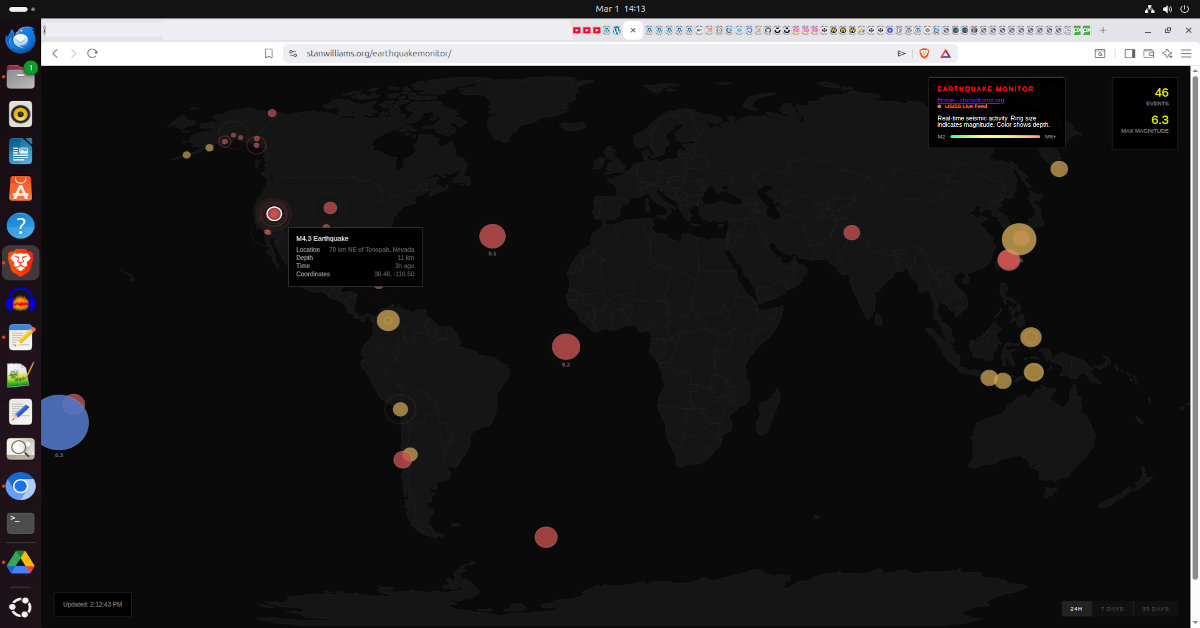This screenshot has height=628, width=1200.
Task: Follow the Home stanwilliams.org link
Action: pyautogui.click(x=970, y=100)
